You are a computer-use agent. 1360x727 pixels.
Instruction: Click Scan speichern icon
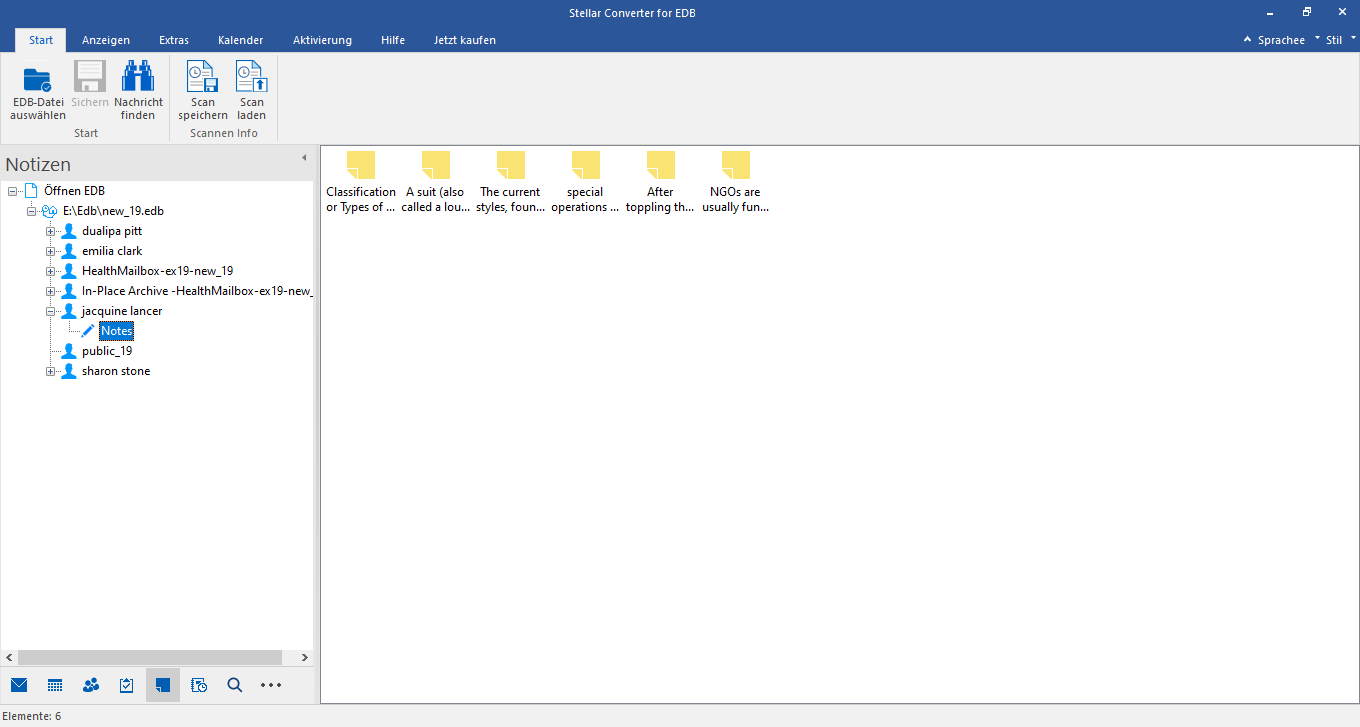[203, 78]
